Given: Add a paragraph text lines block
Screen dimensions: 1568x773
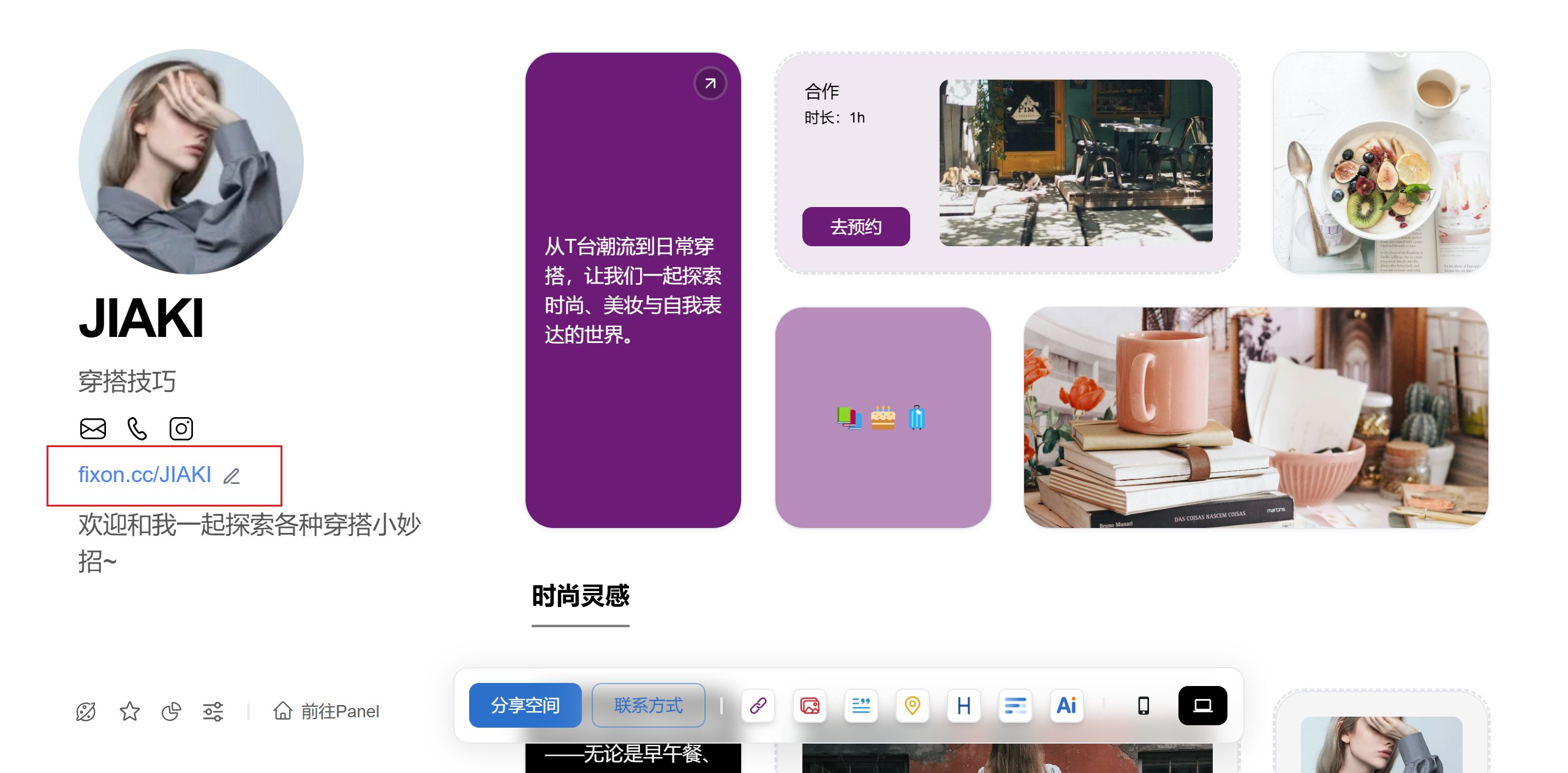Looking at the screenshot, I should [x=1016, y=706].
